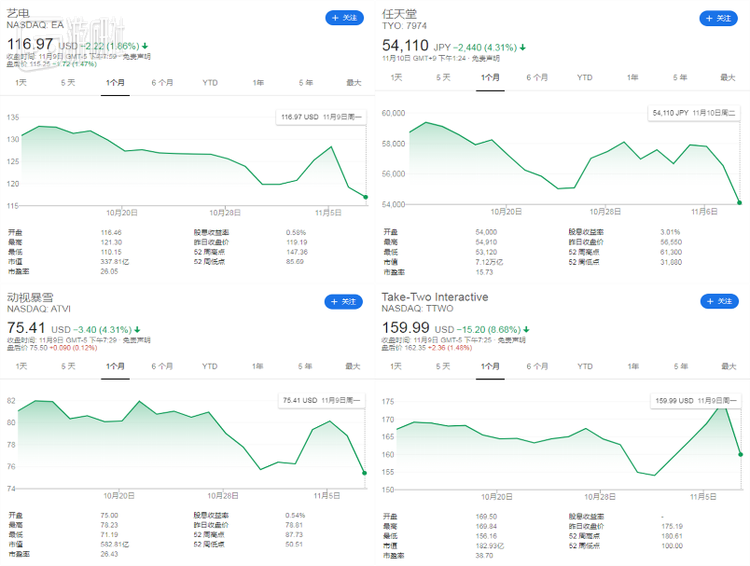Show 最大 range for 动视暴雪

pos(353,366)
